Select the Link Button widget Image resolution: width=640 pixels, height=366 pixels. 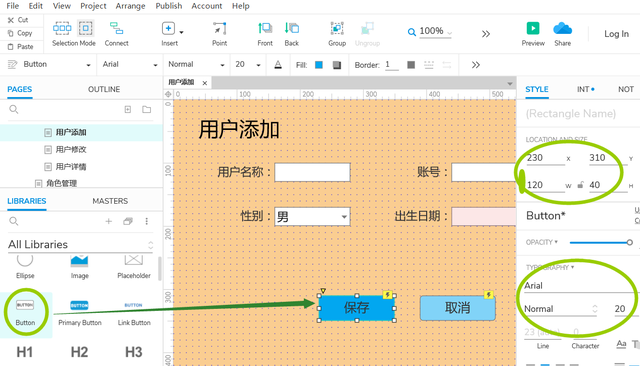click(134, 313)
